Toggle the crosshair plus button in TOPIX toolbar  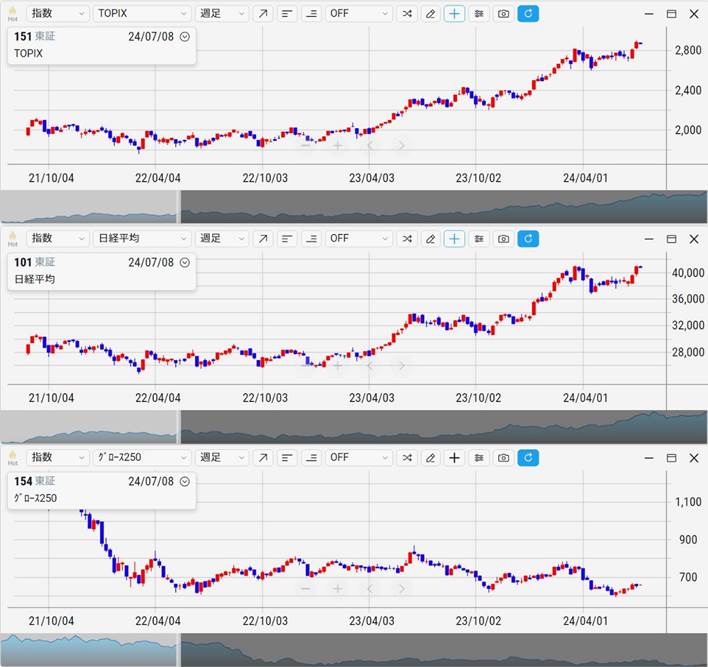pos(455,14)
